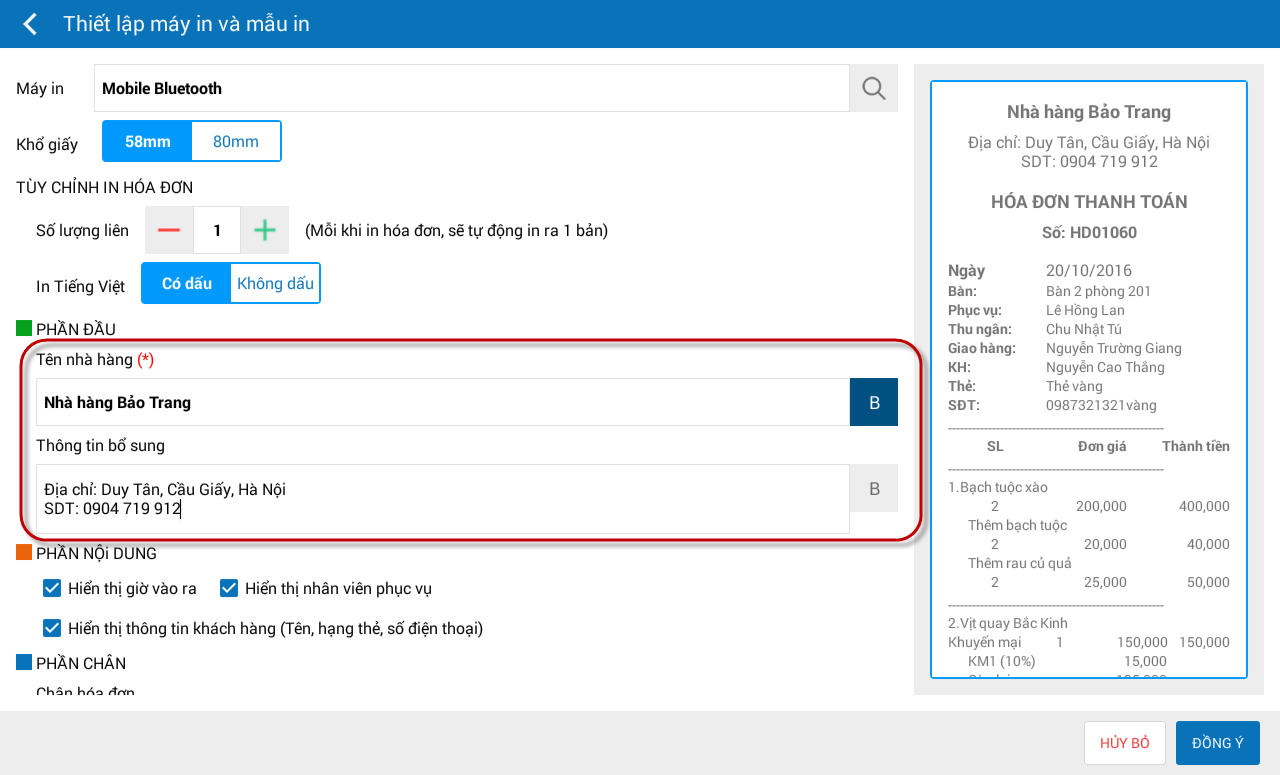Edit the Thông tin bổ sung textbox
This screenshot has height=775, width=1280.
point(443,499)
